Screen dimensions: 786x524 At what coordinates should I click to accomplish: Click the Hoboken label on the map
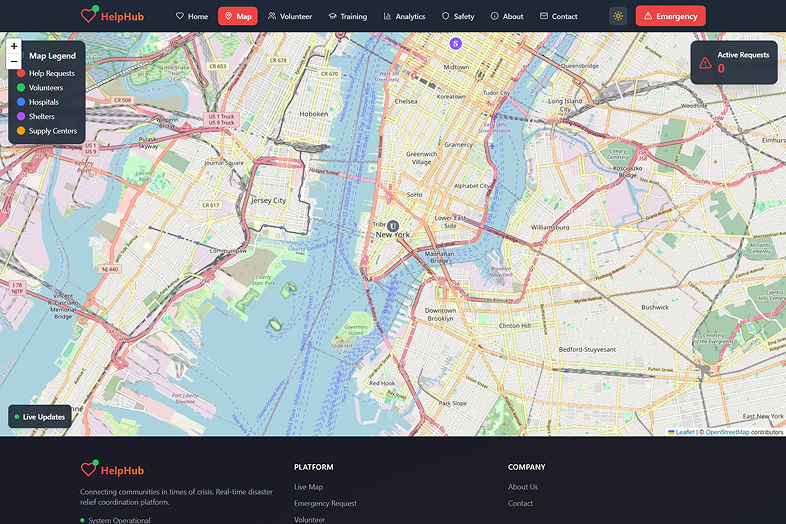click(314, 114)
